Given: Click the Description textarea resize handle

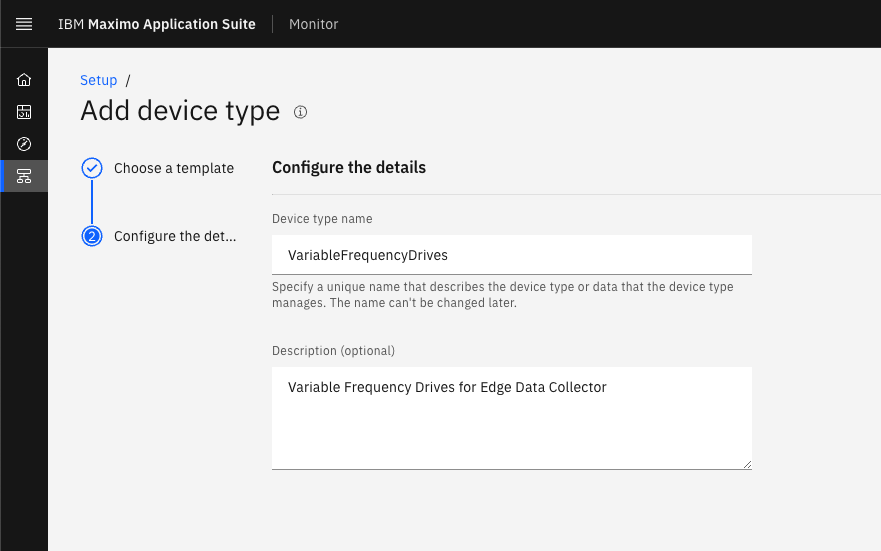Looking at the screenshot, I should click(x=747, y=464).
